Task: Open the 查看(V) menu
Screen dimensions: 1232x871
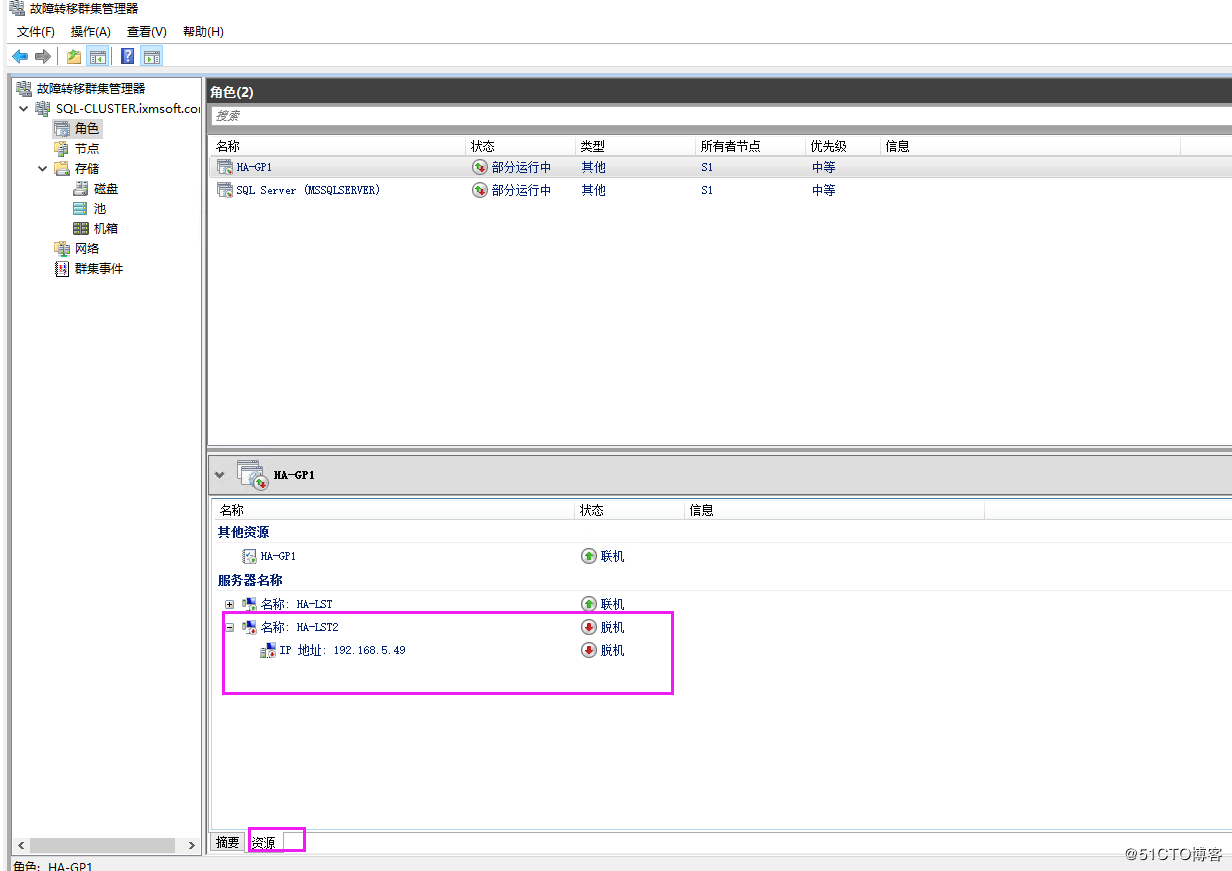Action: pyautogui.click(x=145, y=31)
